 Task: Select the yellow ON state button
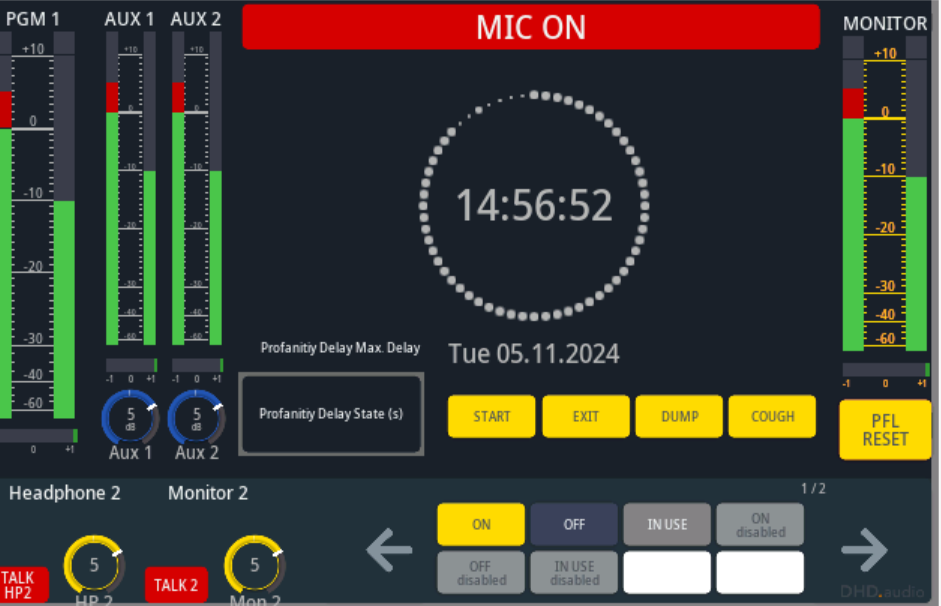coord(481,524)
